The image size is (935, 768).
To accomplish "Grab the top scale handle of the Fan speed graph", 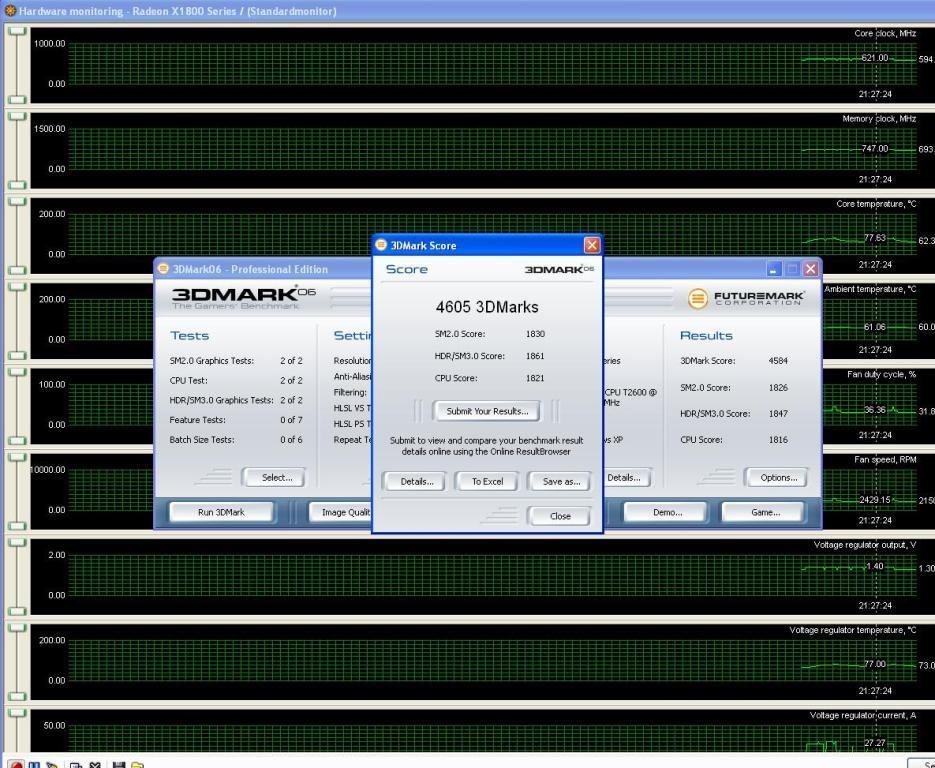I will tap(17, 457).
